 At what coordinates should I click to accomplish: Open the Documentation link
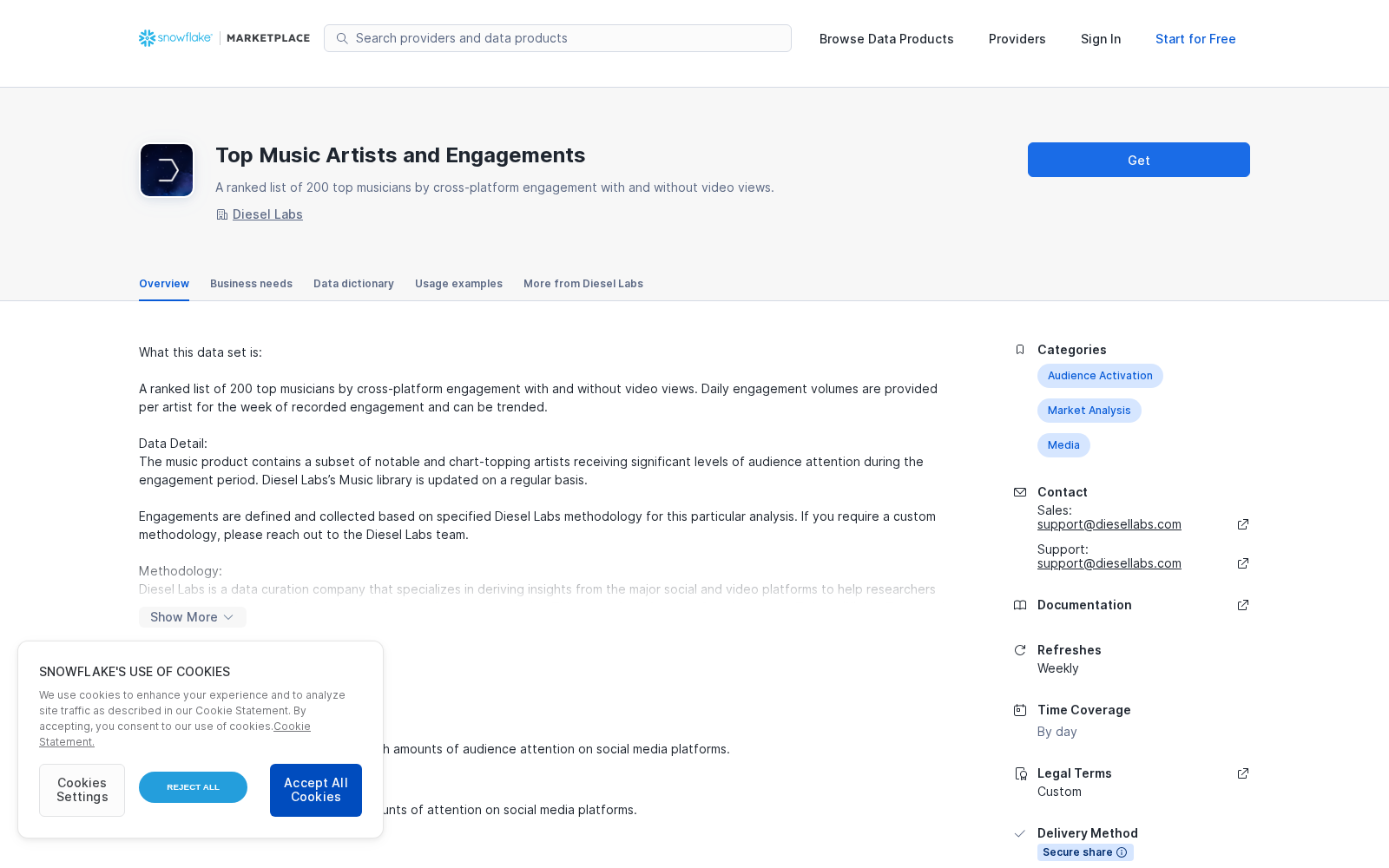(1084, 605)
